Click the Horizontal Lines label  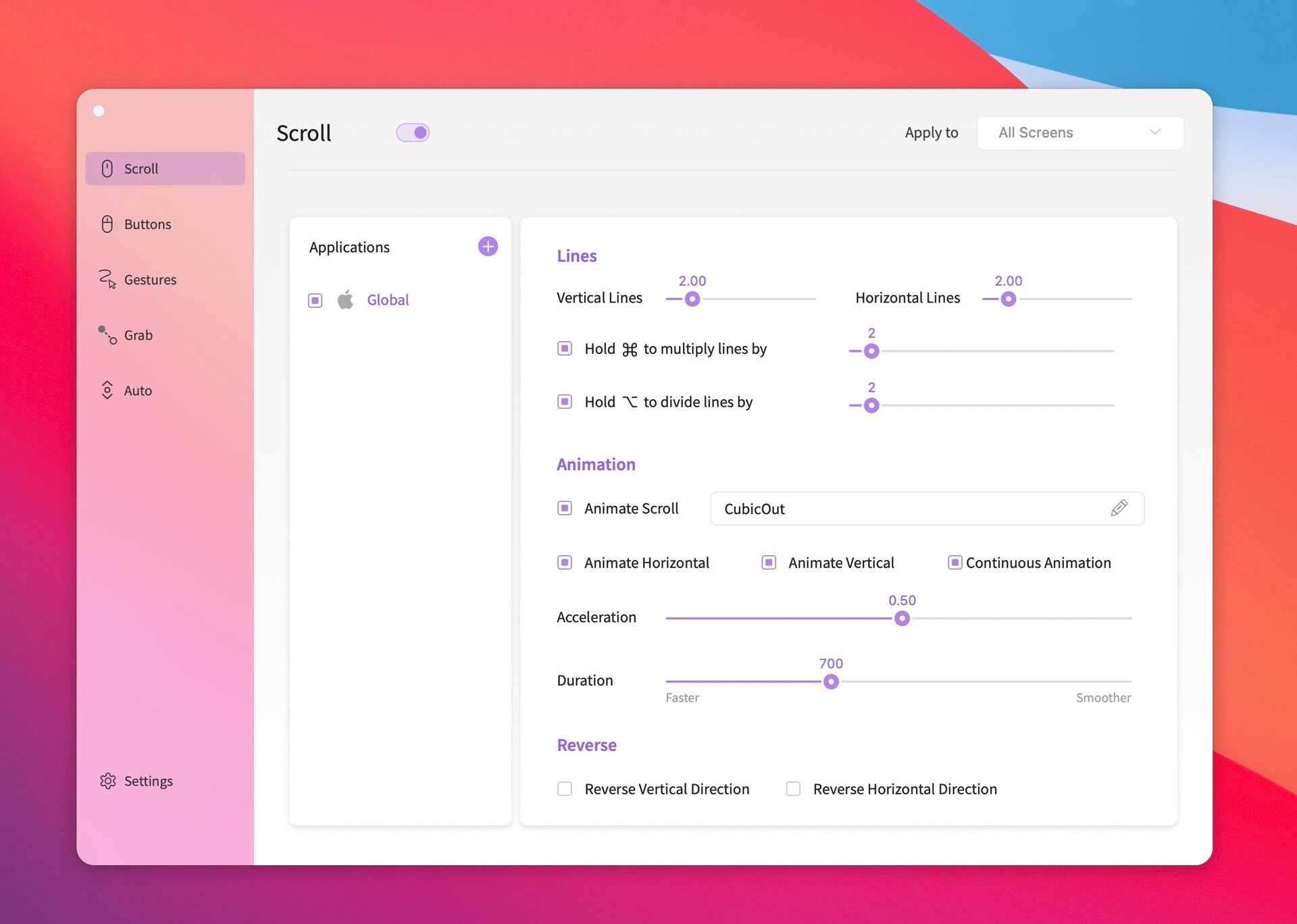click(x=907, y=298)
